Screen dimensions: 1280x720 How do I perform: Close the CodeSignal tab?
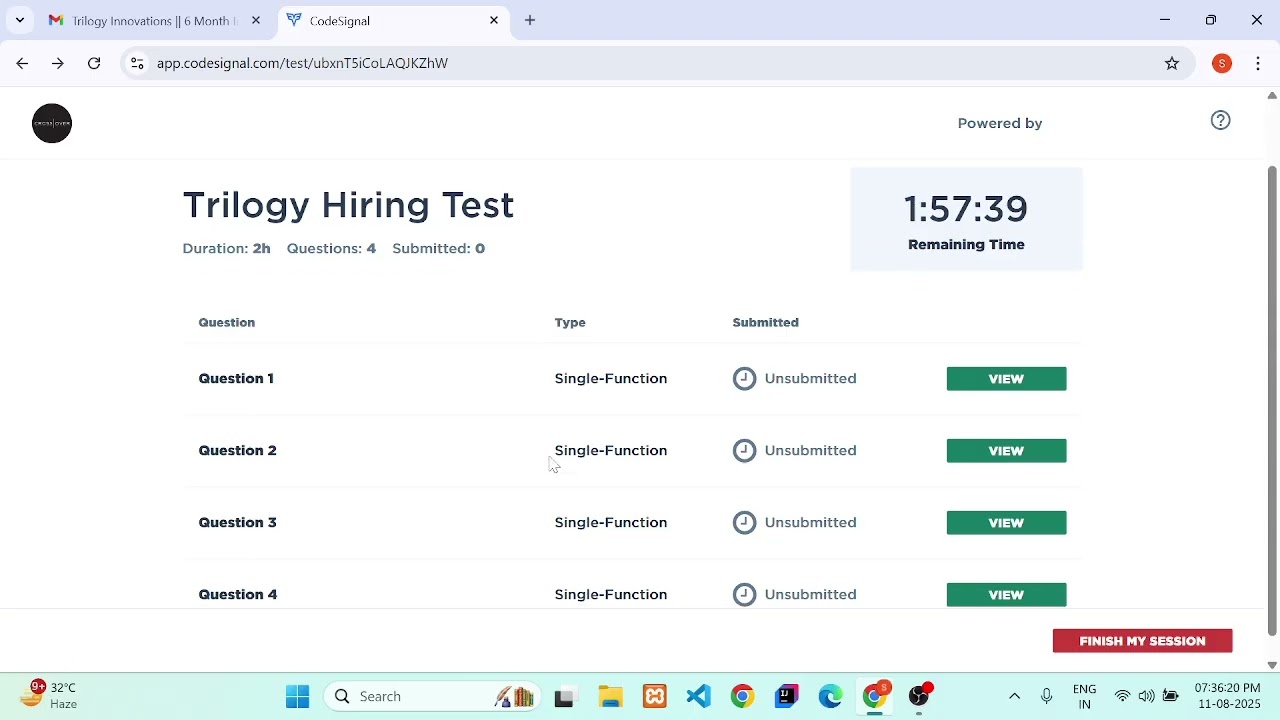click(494, 20)
